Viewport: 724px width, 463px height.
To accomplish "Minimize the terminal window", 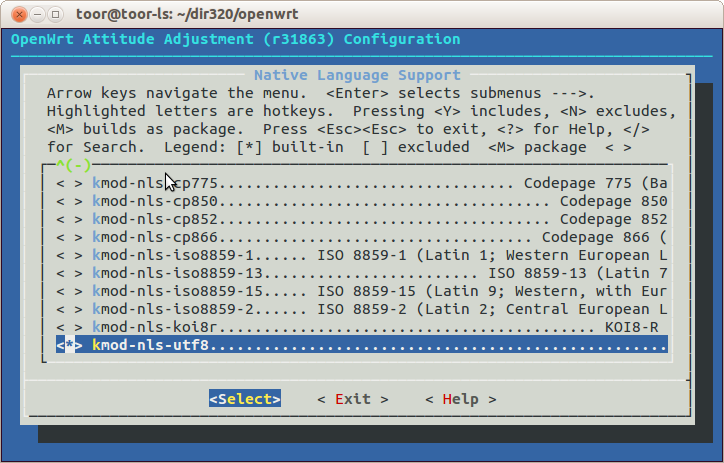I will click(37, 14).
